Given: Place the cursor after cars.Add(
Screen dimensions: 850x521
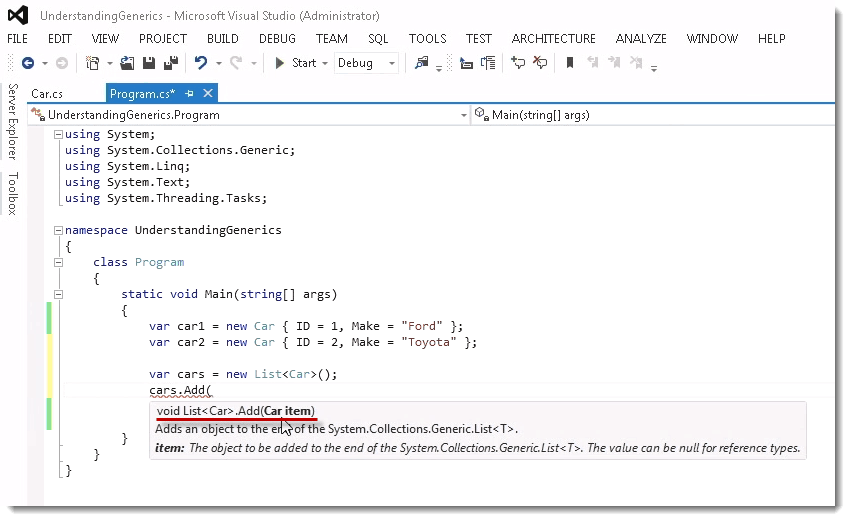Looking at the screenshot, I should 212,390.
